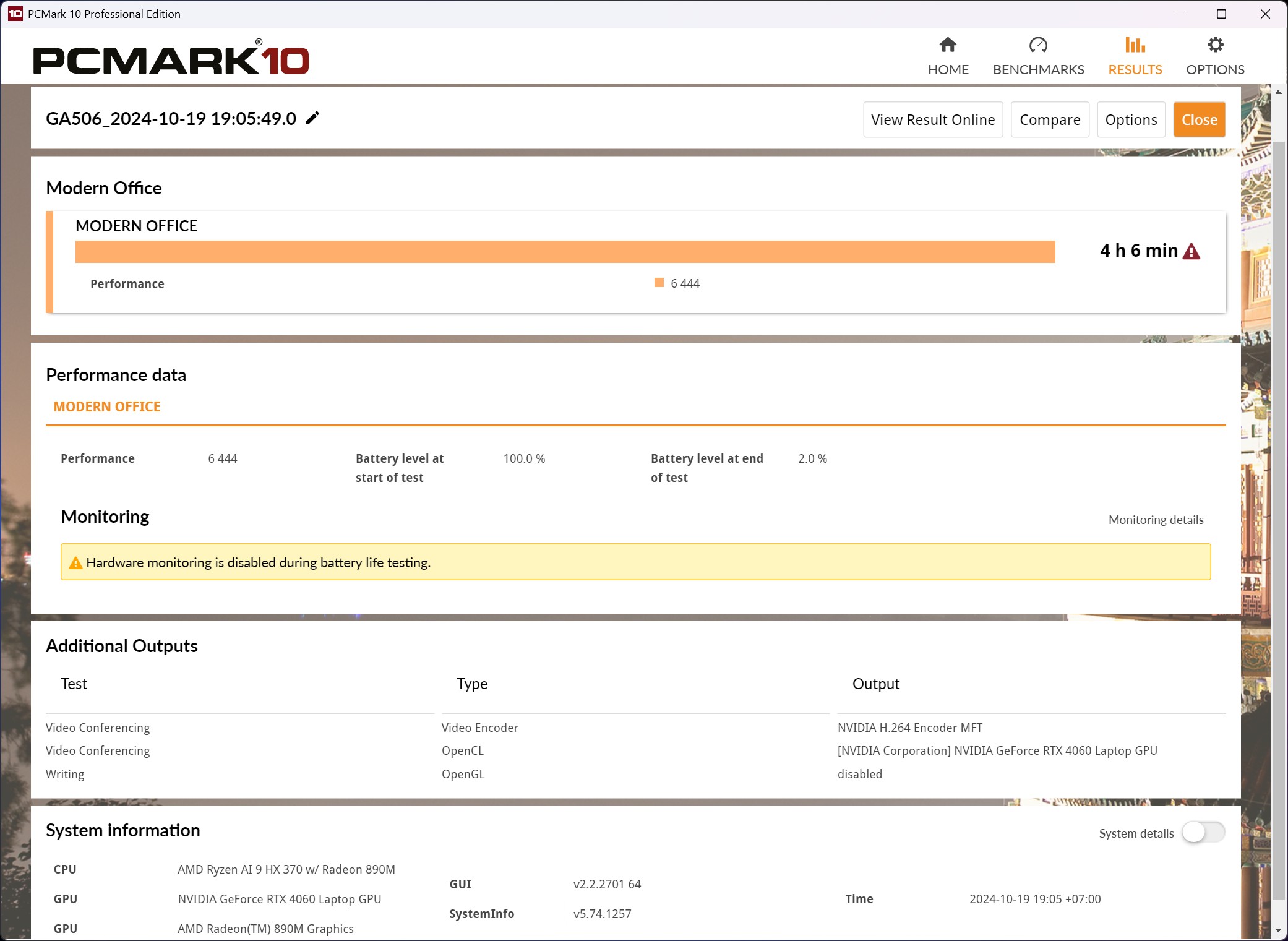Screen dimensions: 1288x941
Task: Select the MODERN OFFICE performance data tab
Action: (107, 406)
